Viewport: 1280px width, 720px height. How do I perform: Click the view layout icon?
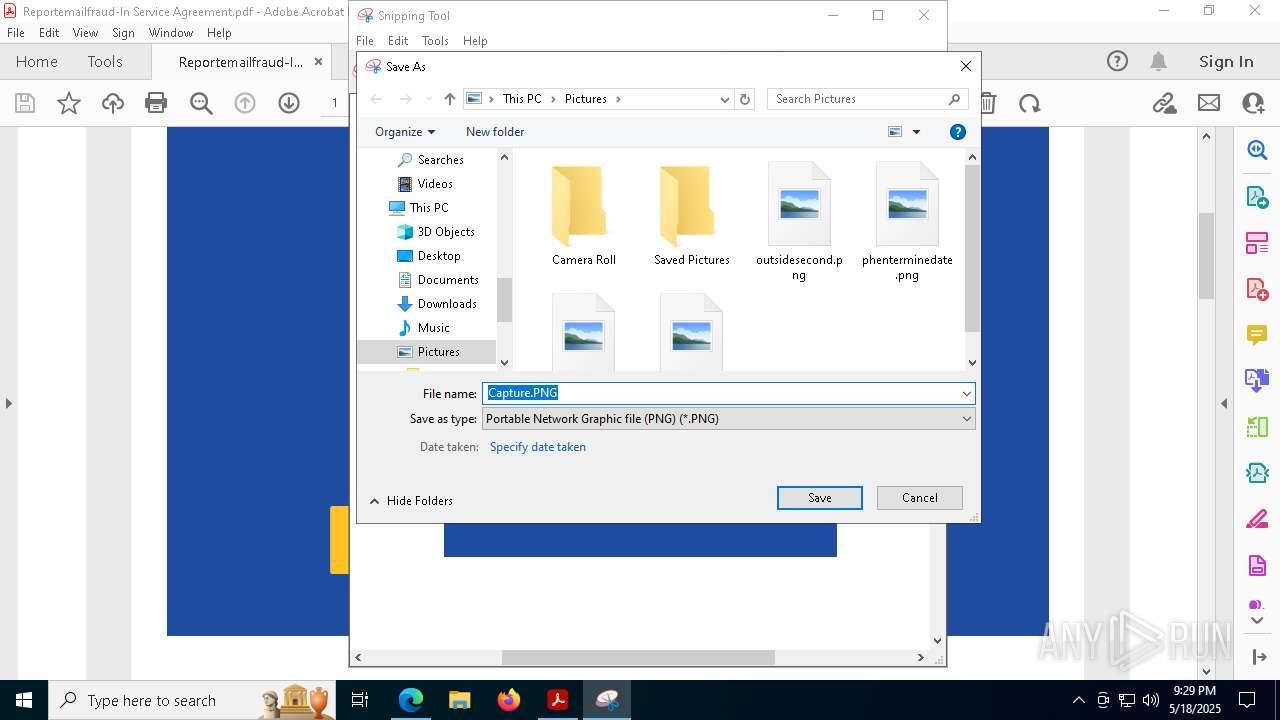click(x=895, y=132)
